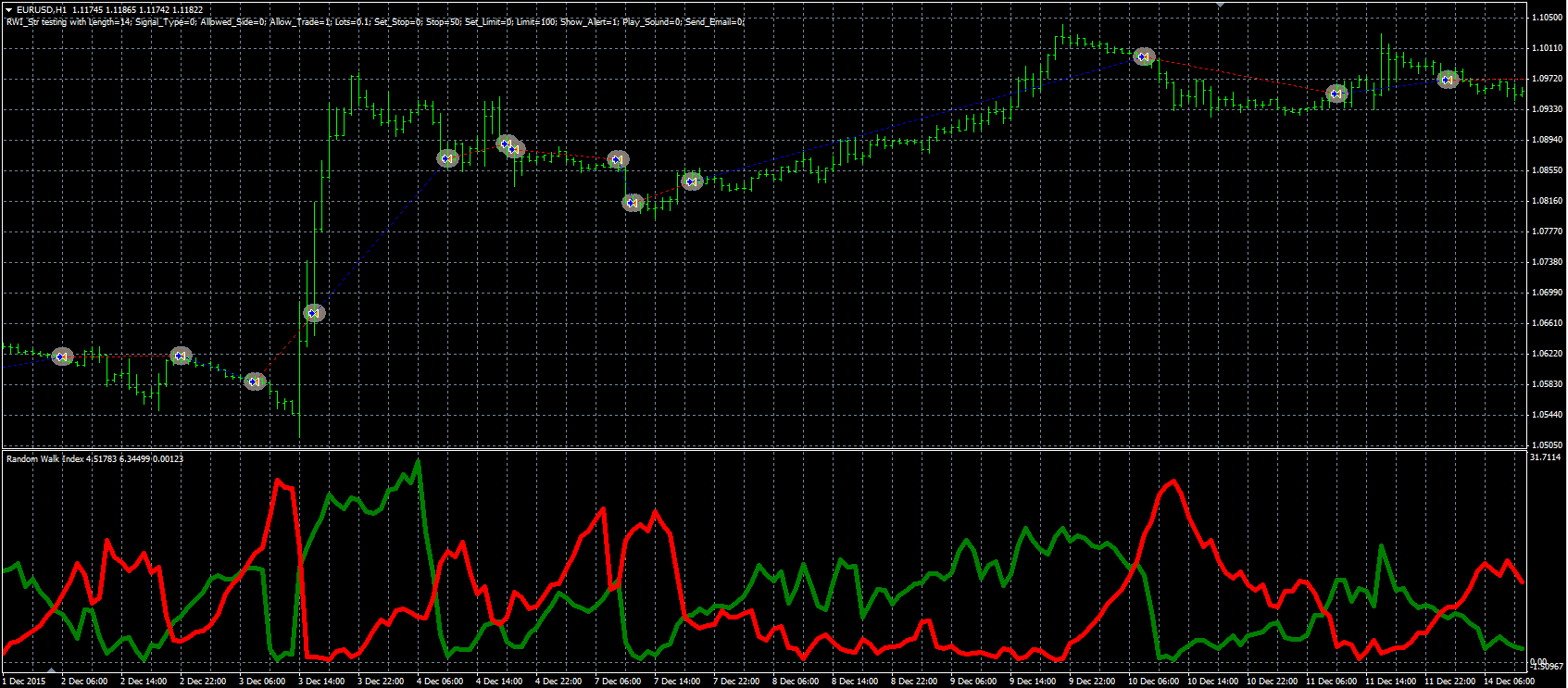Click trade arrow at 1.08160 on 7 Dec

click(633, 203)
